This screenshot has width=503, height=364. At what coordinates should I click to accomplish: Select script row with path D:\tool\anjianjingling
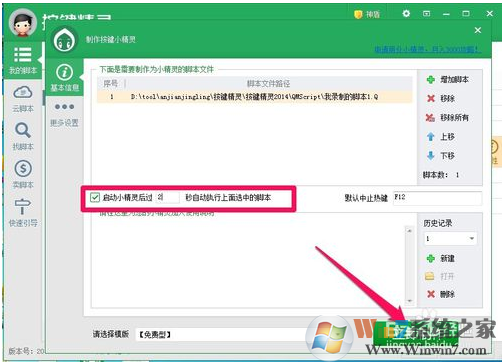(255, 97)
